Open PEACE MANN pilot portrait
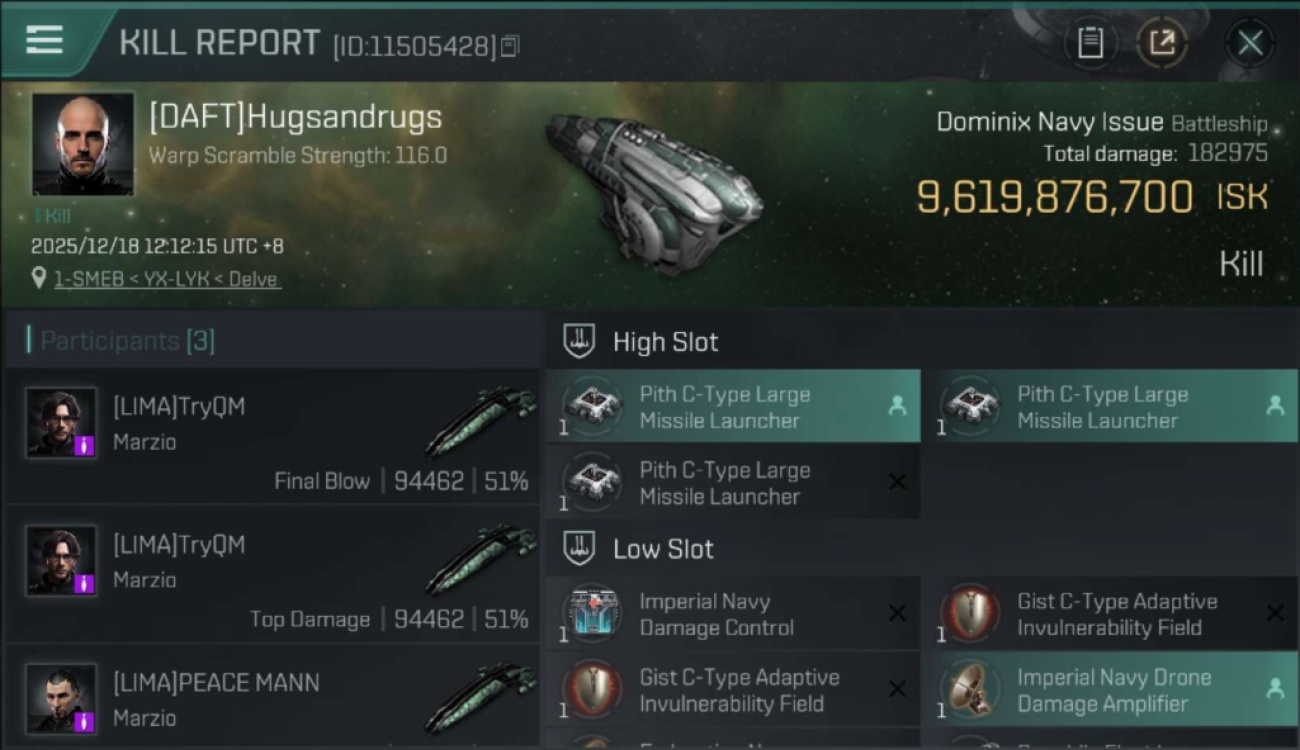Screen dimensions: 1300x750 [x=61, y=698]
